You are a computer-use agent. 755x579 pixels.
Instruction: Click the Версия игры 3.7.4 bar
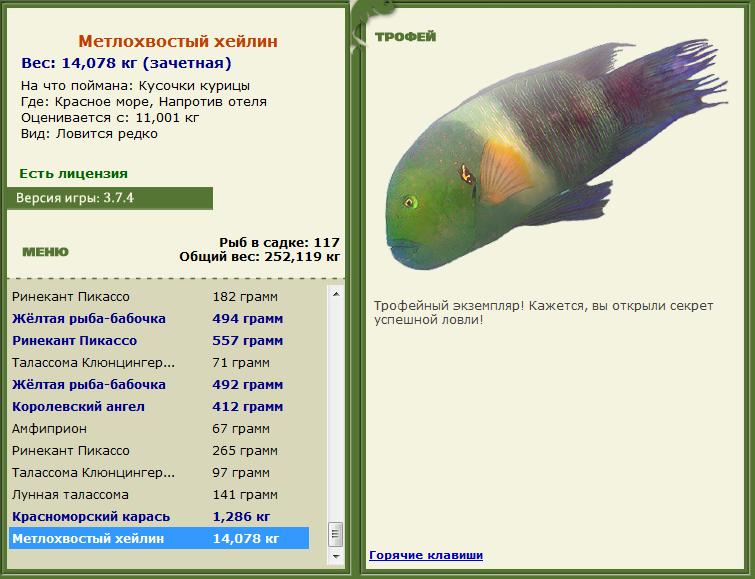coord(110,198)
